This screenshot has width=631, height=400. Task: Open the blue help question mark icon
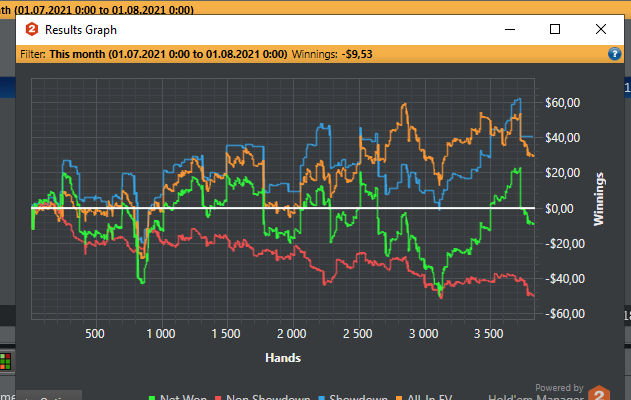pos(614,54)
